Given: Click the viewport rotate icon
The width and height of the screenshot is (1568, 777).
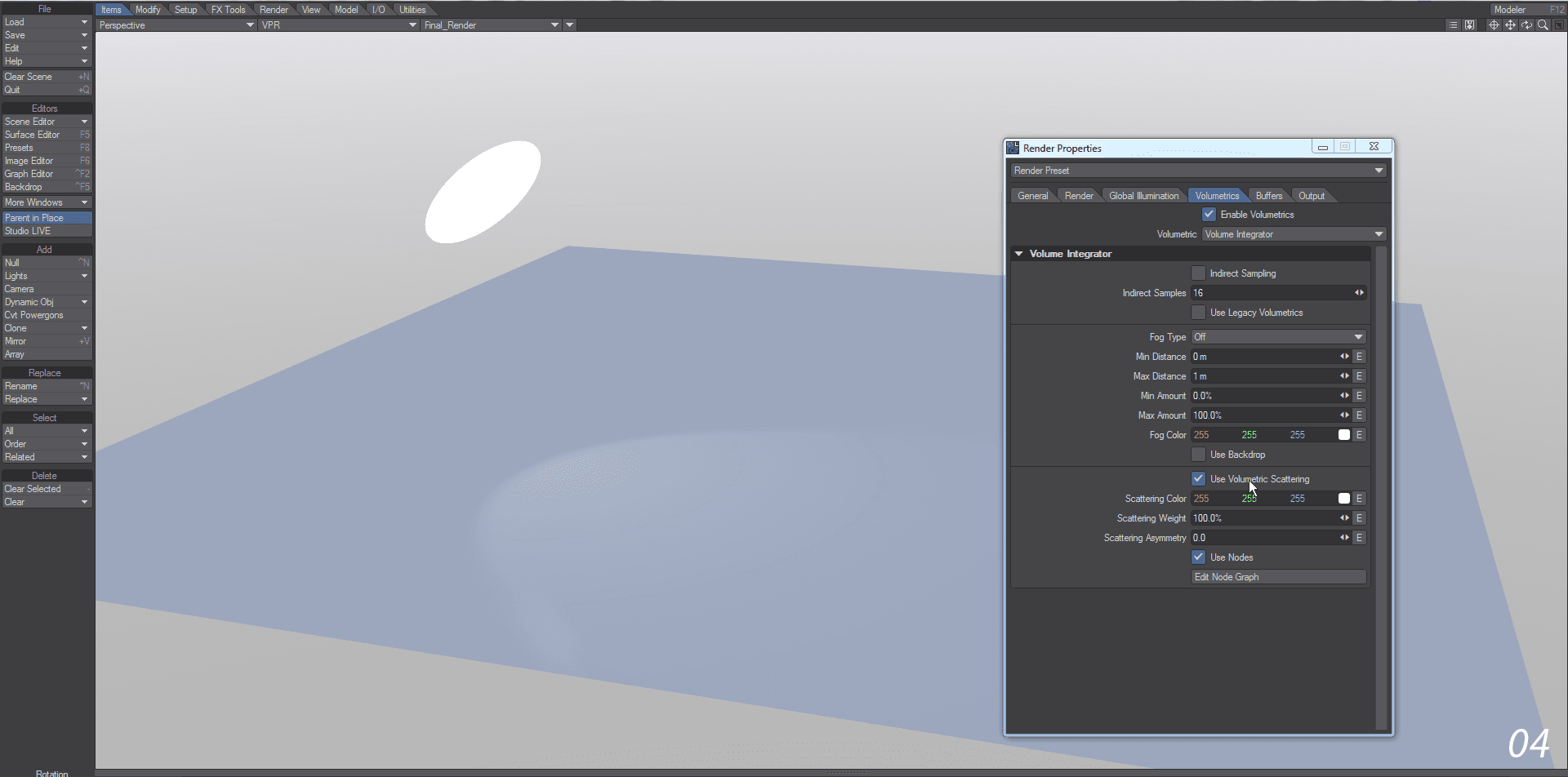Looking at the screenshot, I should [x=1526, y=25].
